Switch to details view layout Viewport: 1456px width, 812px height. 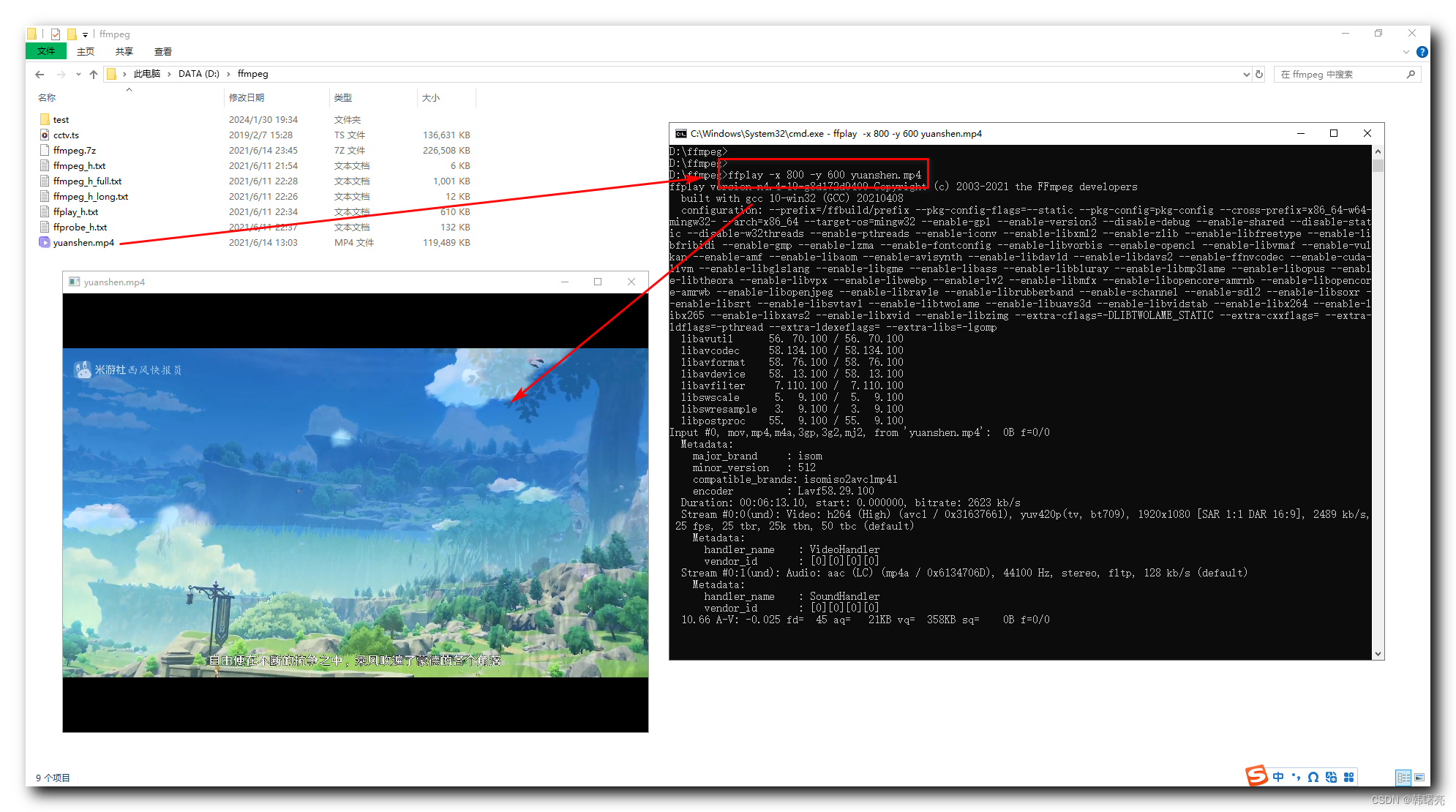tap(1403, 777)
